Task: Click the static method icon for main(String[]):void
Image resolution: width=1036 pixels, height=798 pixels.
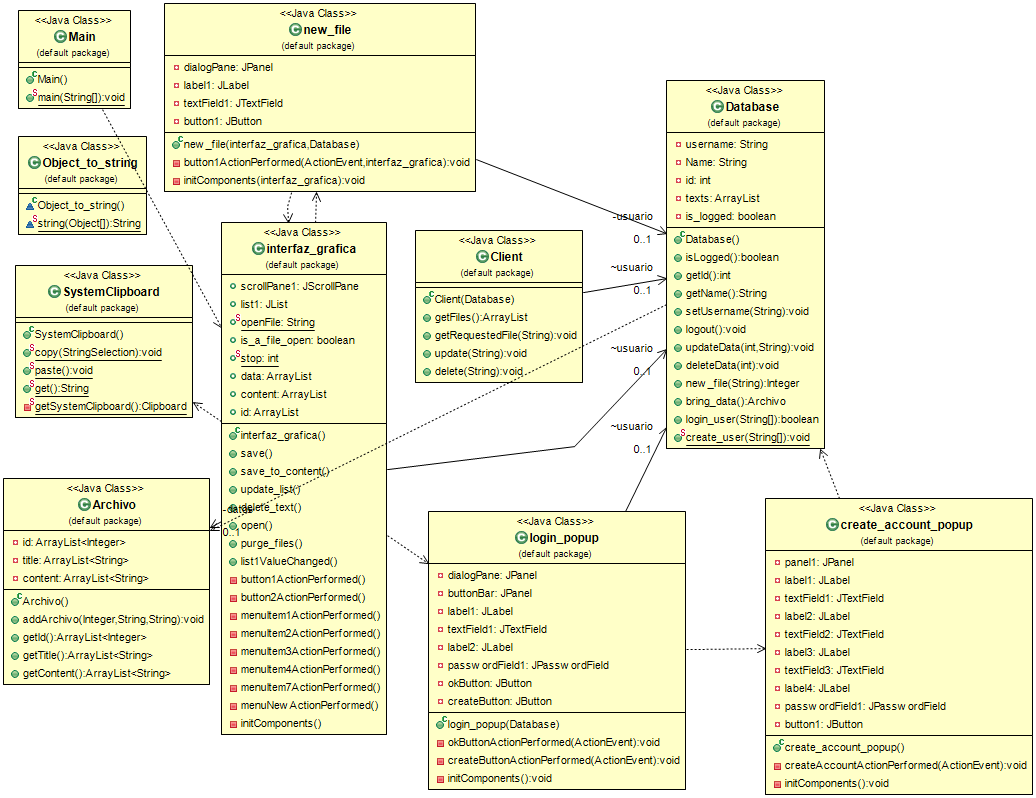Action: pos(30,97)
